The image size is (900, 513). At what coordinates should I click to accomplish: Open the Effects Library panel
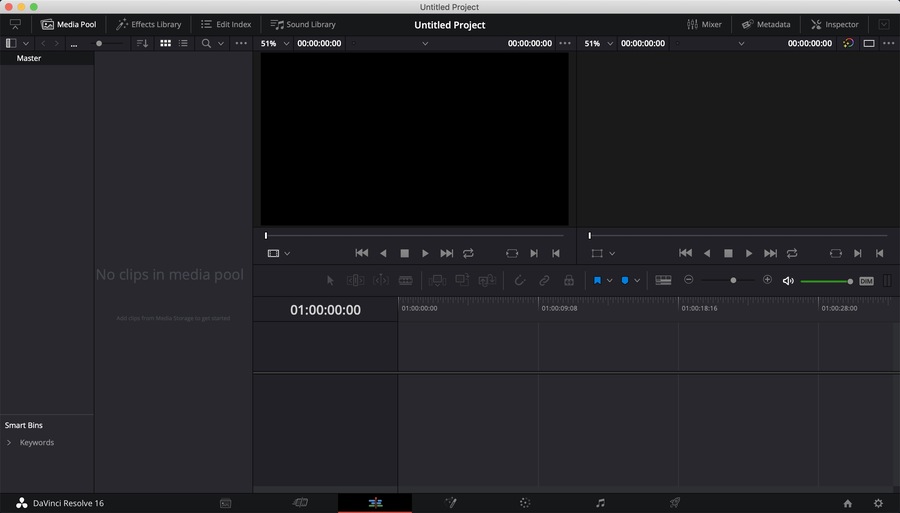tap(149, 25)
